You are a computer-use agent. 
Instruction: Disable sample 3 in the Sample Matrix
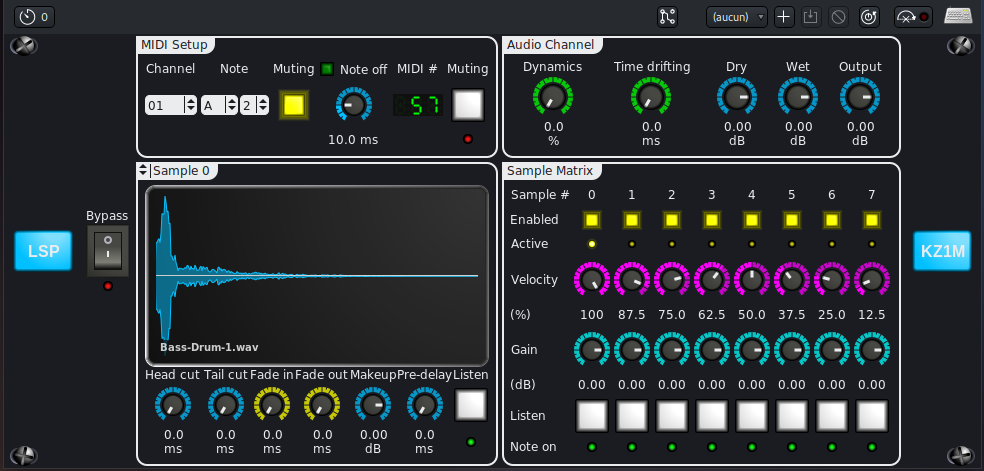click(x=712, y=220)
